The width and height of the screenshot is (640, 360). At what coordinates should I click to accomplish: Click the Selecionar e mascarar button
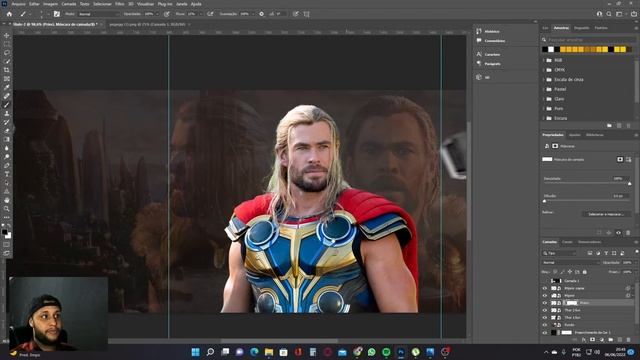point(606,214)
